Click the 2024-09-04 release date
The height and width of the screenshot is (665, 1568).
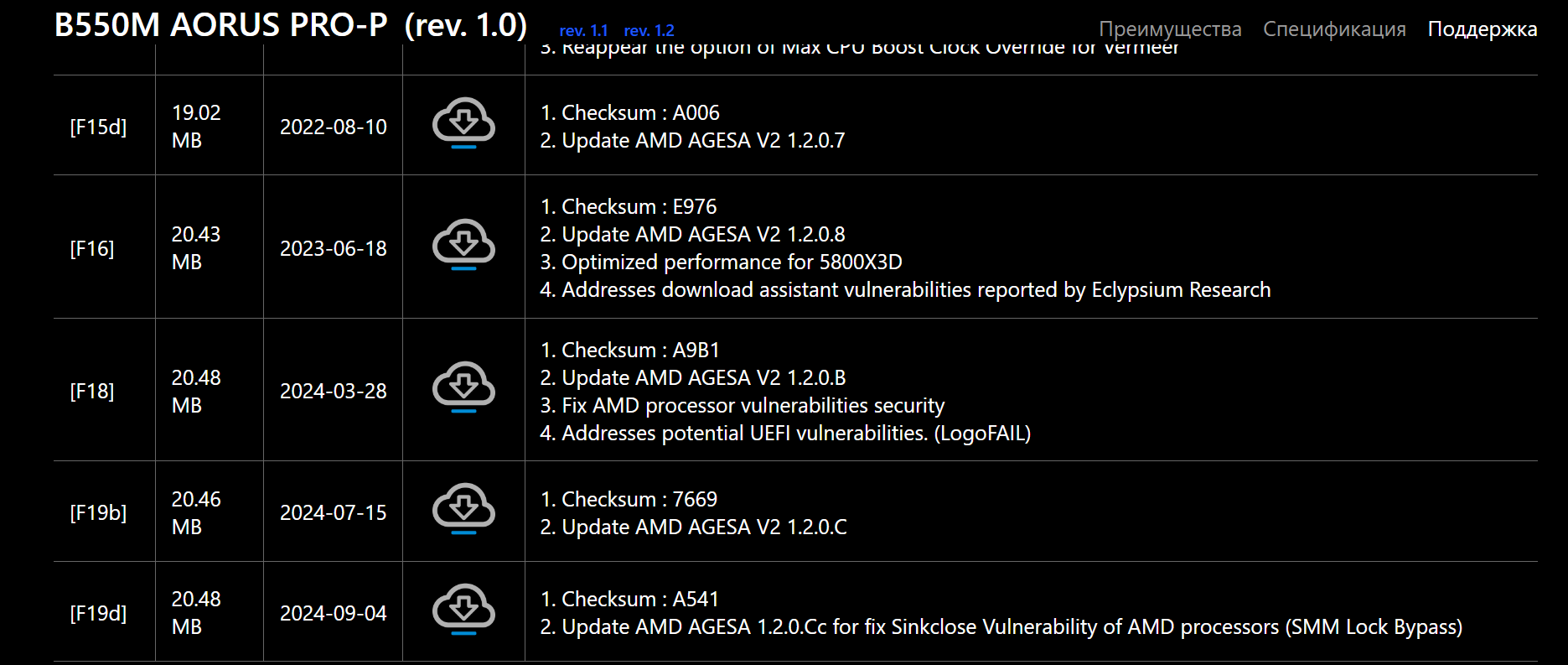coord(334,613)
